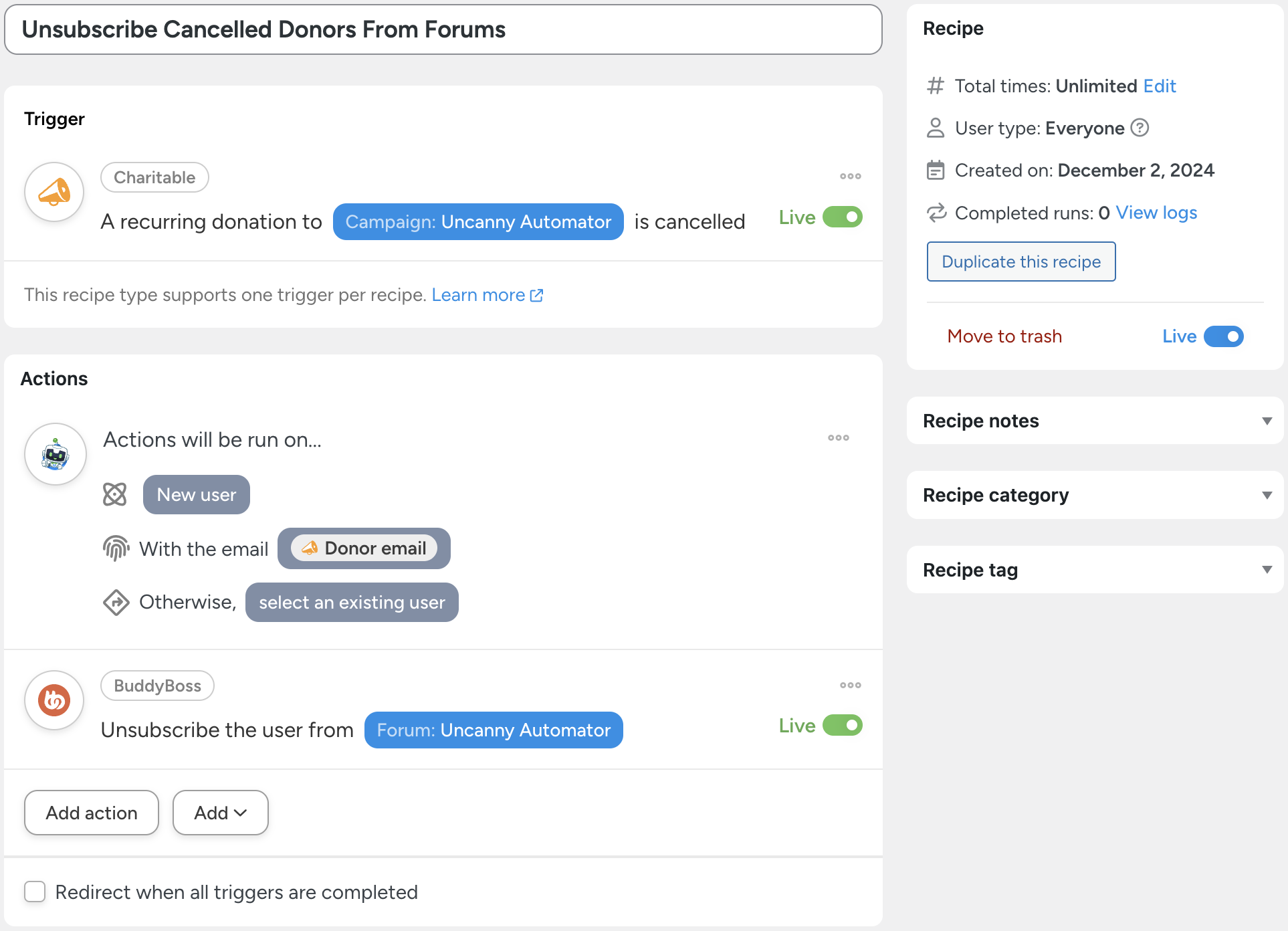Click the recipe title input field
The image size is (1288, 931).
[x=443, y=30]
